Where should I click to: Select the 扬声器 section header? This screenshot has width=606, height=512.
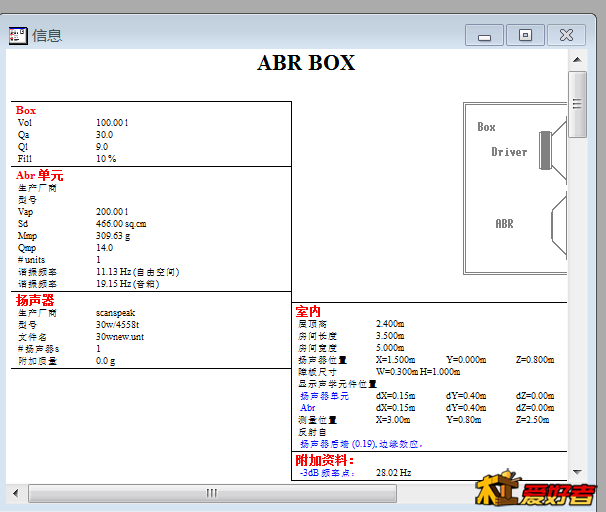tap(35, 300)
